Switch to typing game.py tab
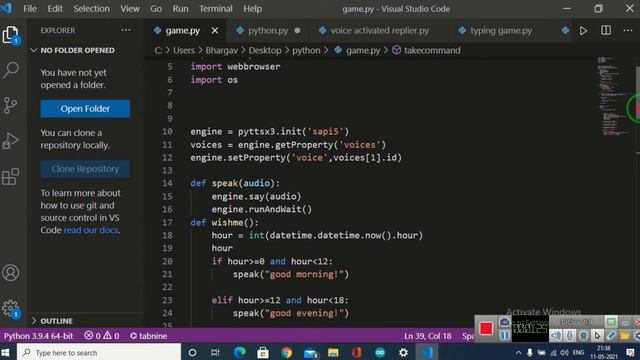640x360 pixels. pos(501,31)
